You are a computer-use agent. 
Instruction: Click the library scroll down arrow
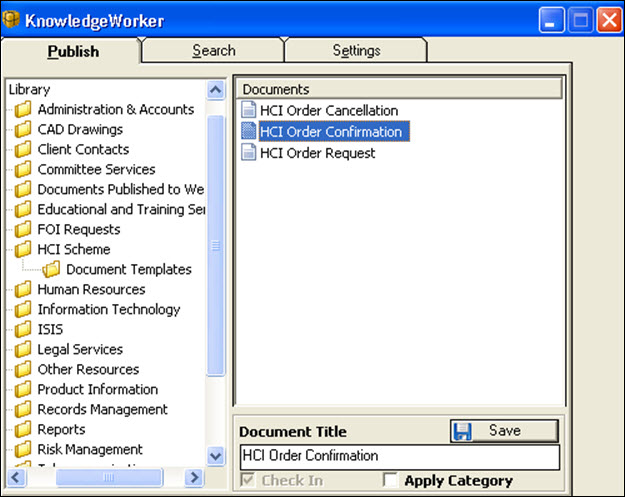click(216, 456)
